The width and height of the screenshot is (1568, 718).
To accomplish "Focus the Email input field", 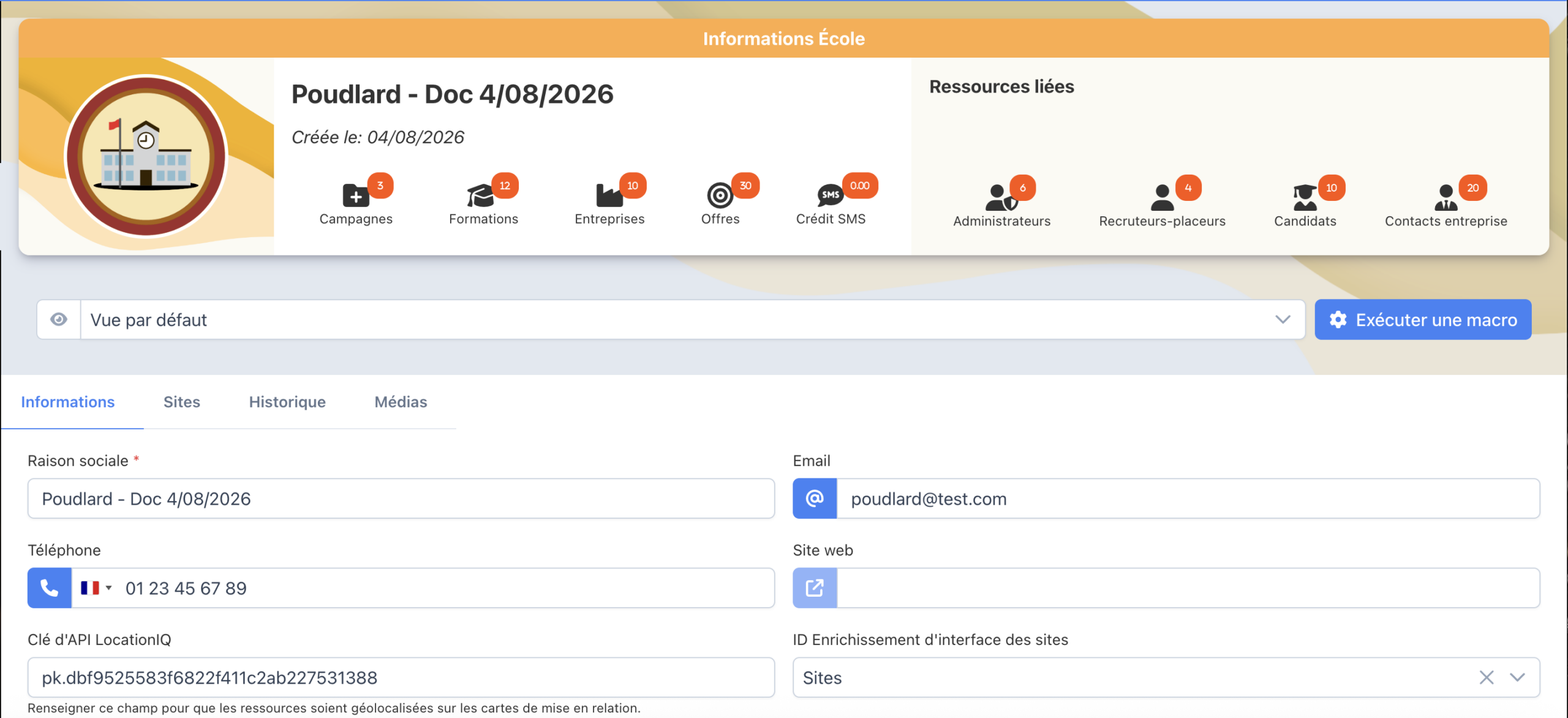I will coord(1188,499).
